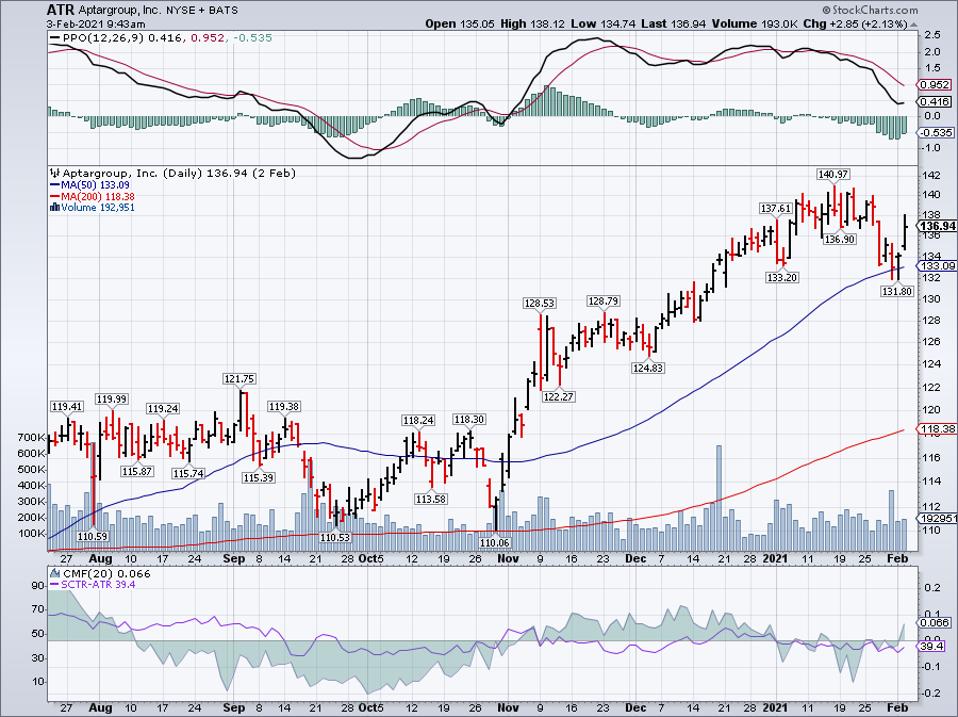Screen dimensions: 958x717
Task: Click the 119.41 price label
Action: 67,406
